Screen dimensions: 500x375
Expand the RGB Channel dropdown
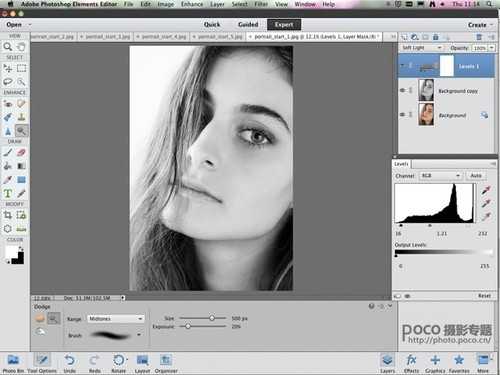tap(440, 176)
